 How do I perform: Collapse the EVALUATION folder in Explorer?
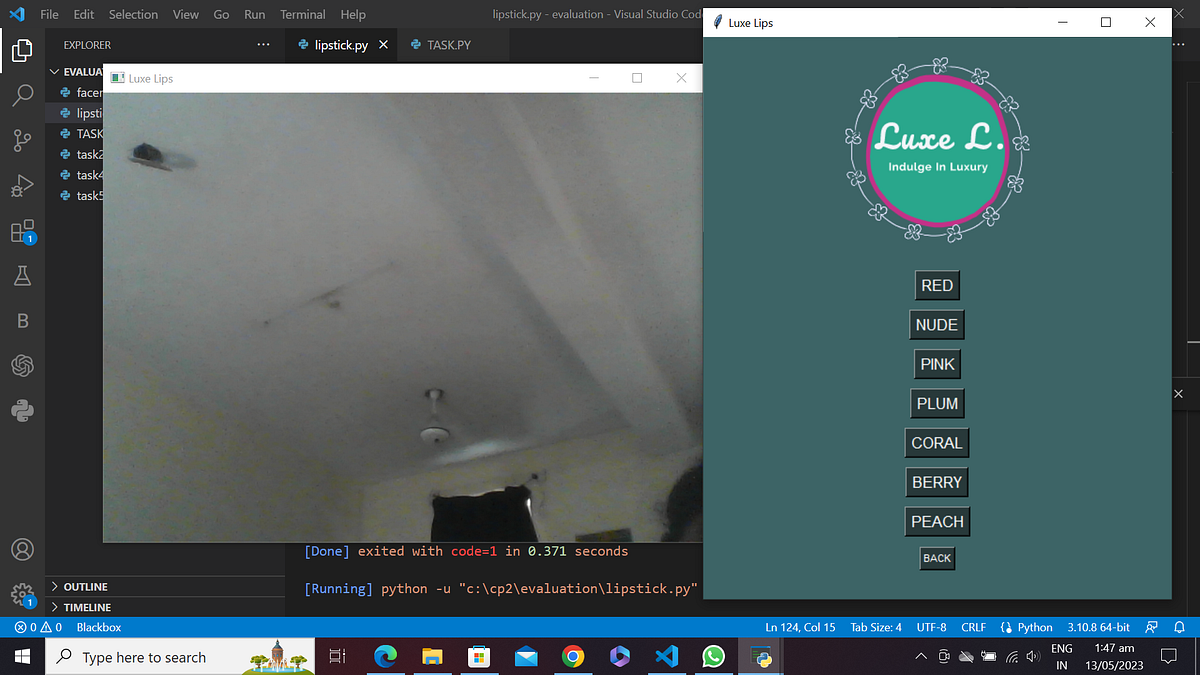coord(55,71)
